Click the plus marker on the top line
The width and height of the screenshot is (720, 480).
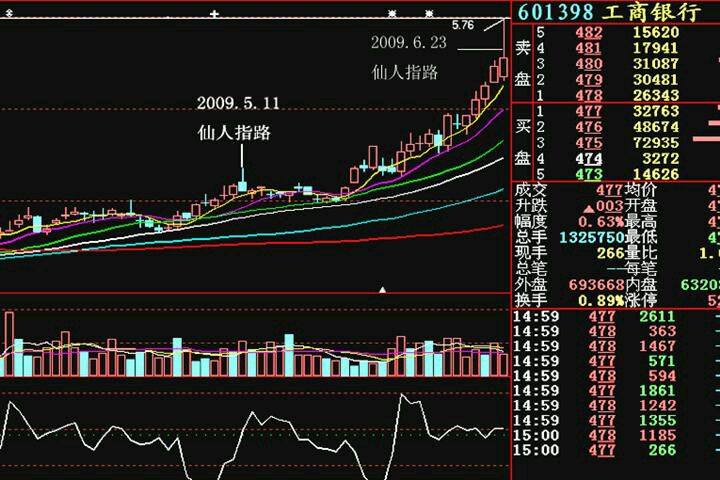(214, 14)
